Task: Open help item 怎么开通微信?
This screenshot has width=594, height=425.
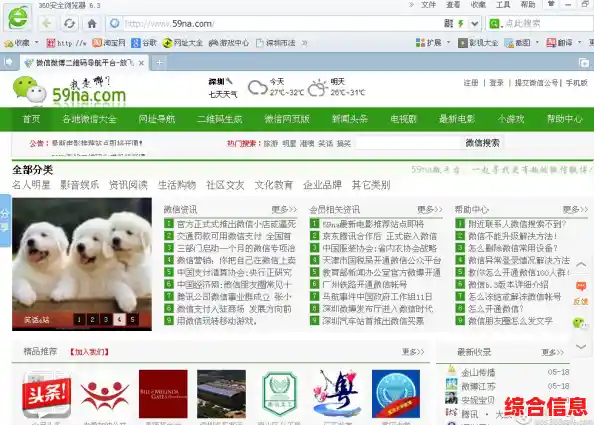Action: (x=496, y=309)
